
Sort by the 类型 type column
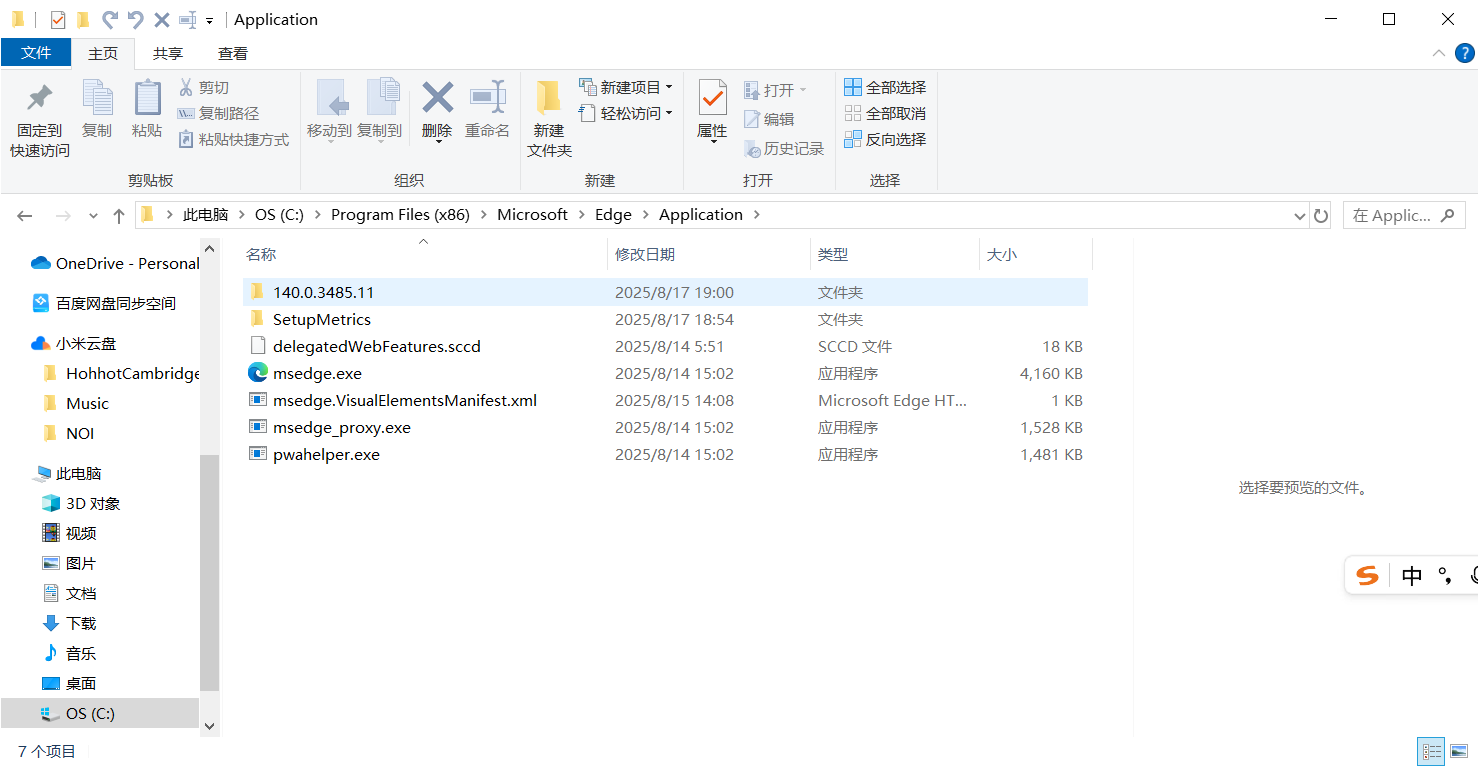tap(895, 255)
